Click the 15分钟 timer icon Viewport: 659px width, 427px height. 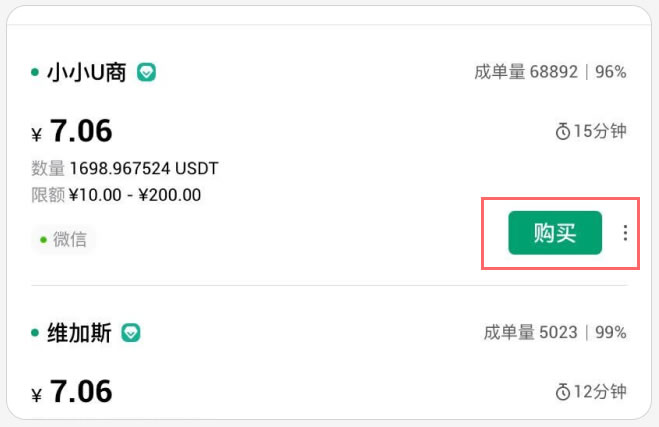(563, 131)
